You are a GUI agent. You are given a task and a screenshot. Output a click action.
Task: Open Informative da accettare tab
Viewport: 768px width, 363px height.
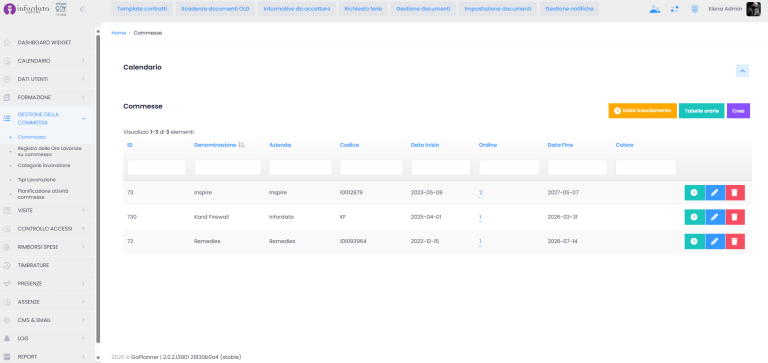(297, 9)
